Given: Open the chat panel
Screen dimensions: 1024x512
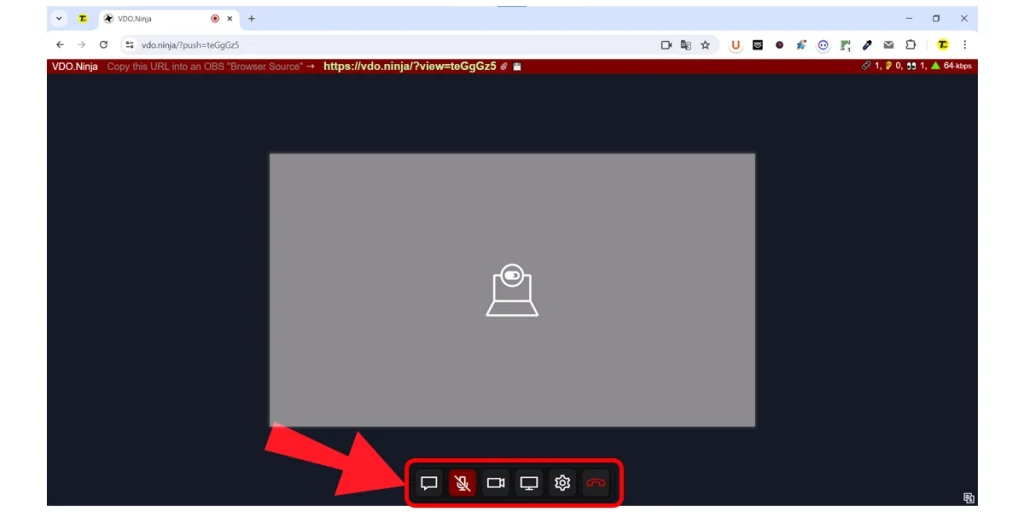Looking at the screenshot, I should [429, 483].
